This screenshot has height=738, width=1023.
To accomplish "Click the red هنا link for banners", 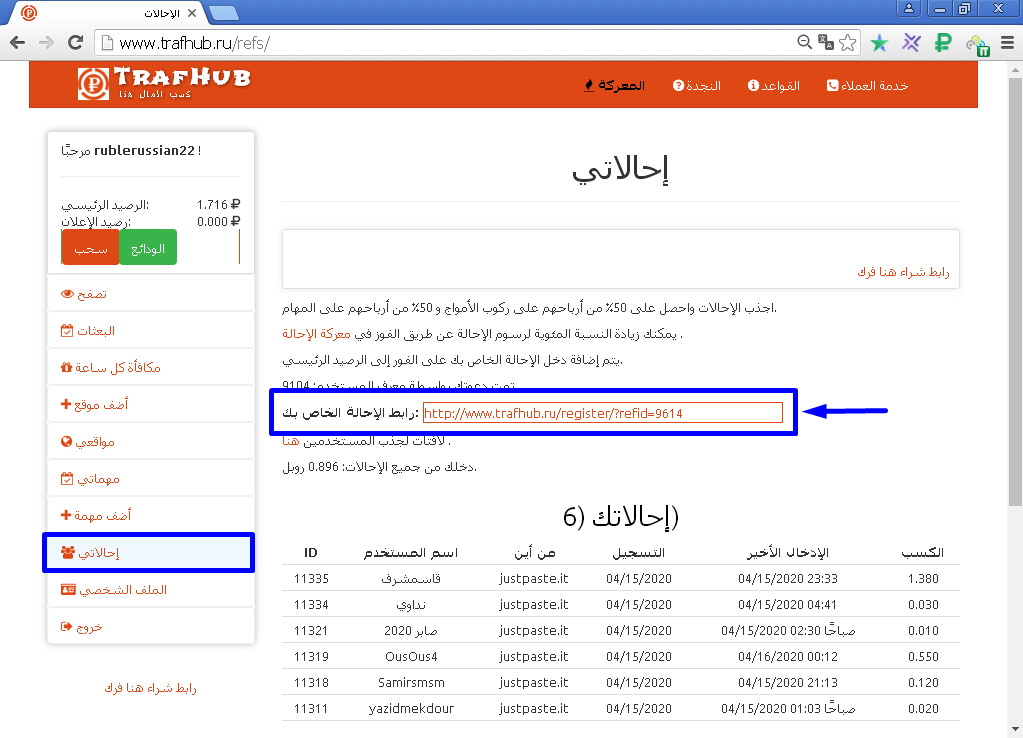I will coord(290,441).
